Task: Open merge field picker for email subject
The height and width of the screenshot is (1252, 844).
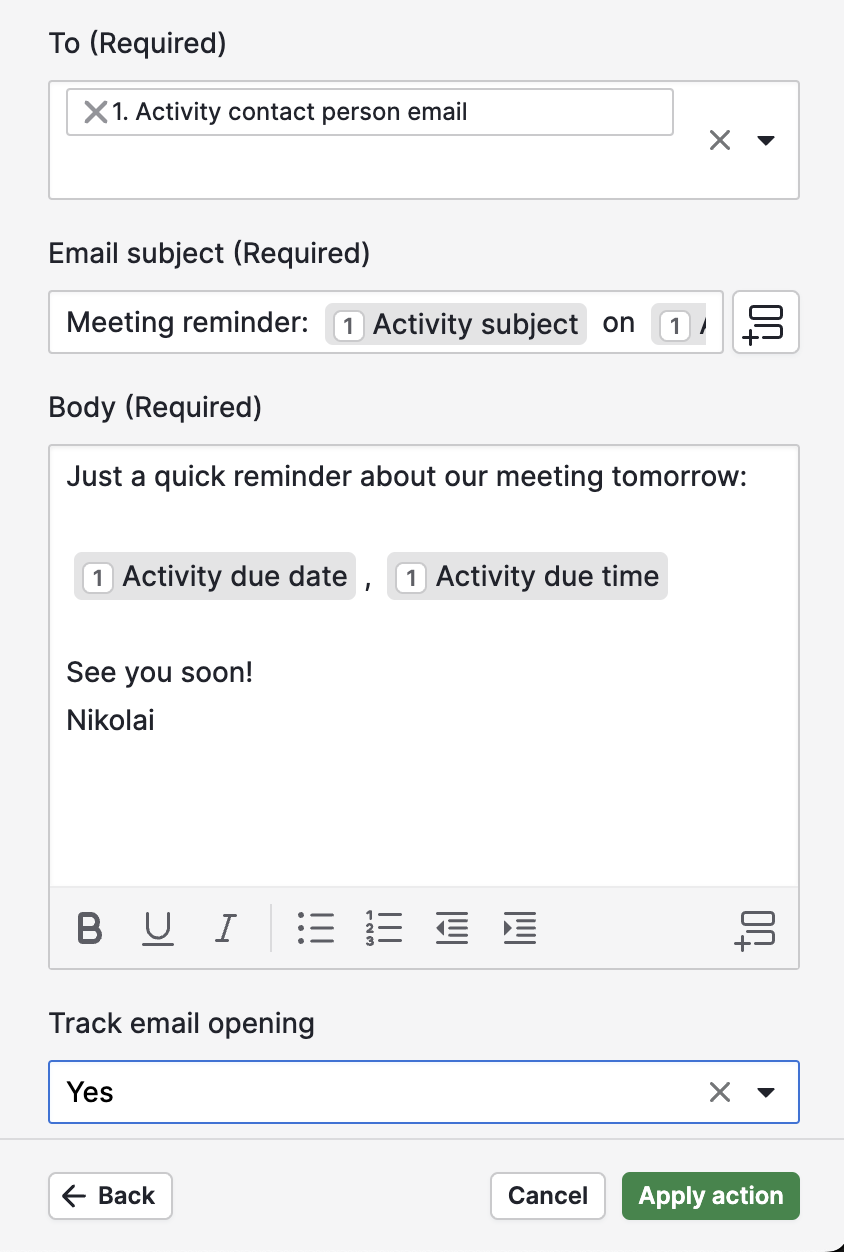Action: pyautogui.click(x=766, y=322)
